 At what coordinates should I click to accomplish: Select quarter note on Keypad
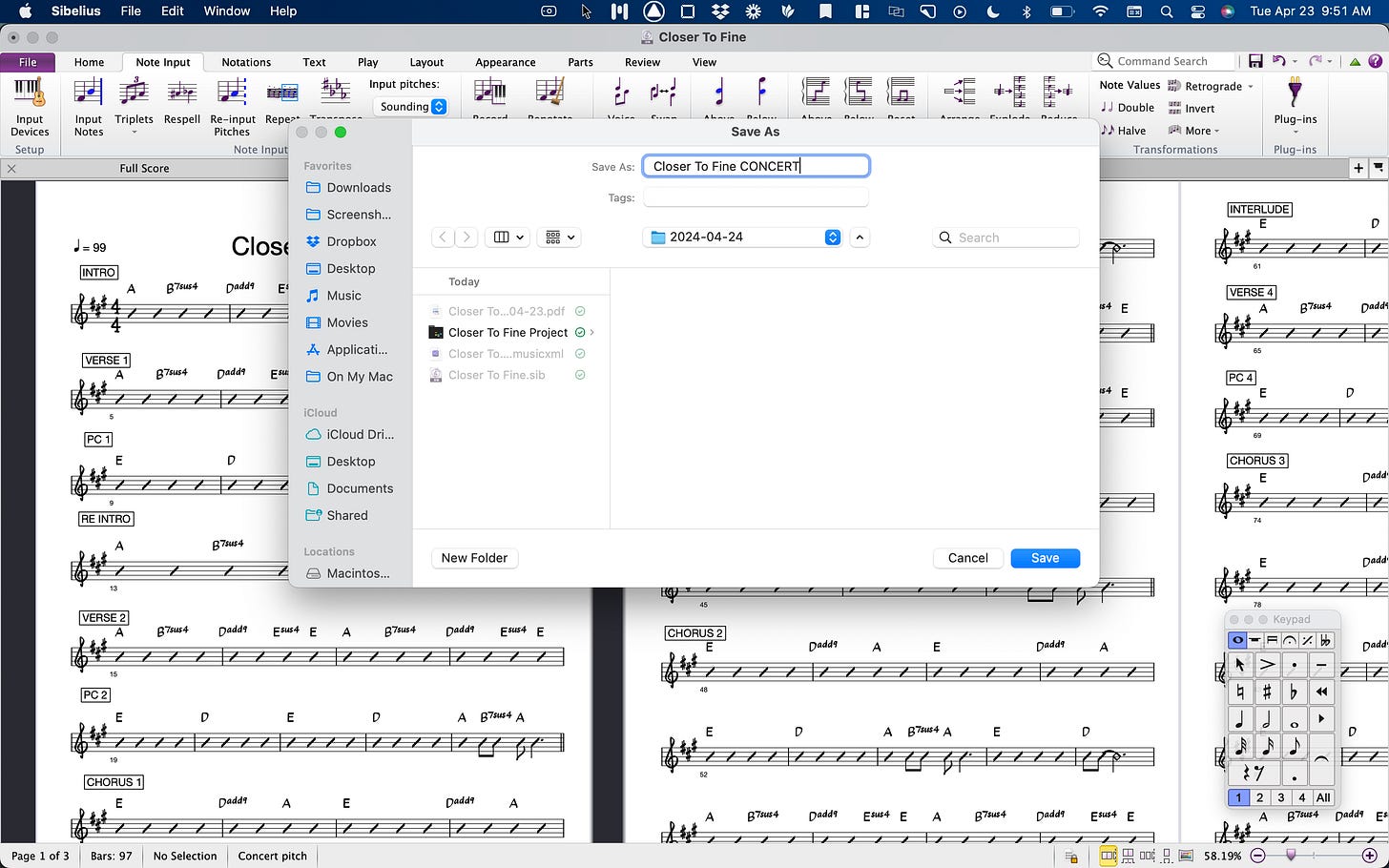[1239, 719]
